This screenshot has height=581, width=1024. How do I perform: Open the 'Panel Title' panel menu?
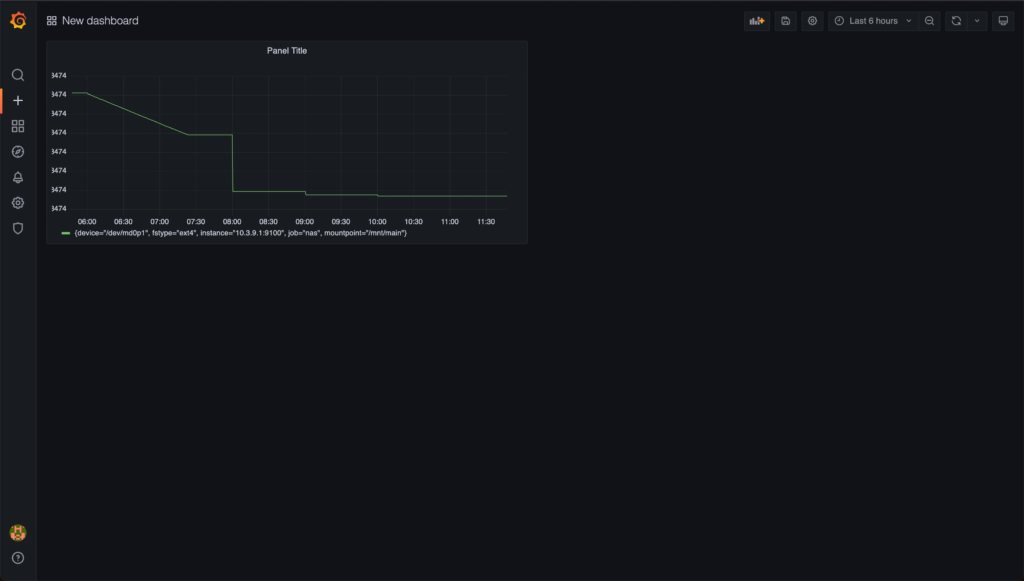pyautogui.click(x=287, y=51)
